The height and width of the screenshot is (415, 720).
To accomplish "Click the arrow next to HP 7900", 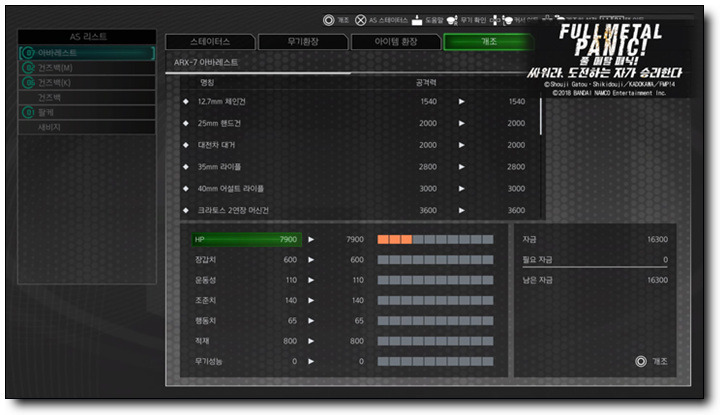I will pos(311,239).
